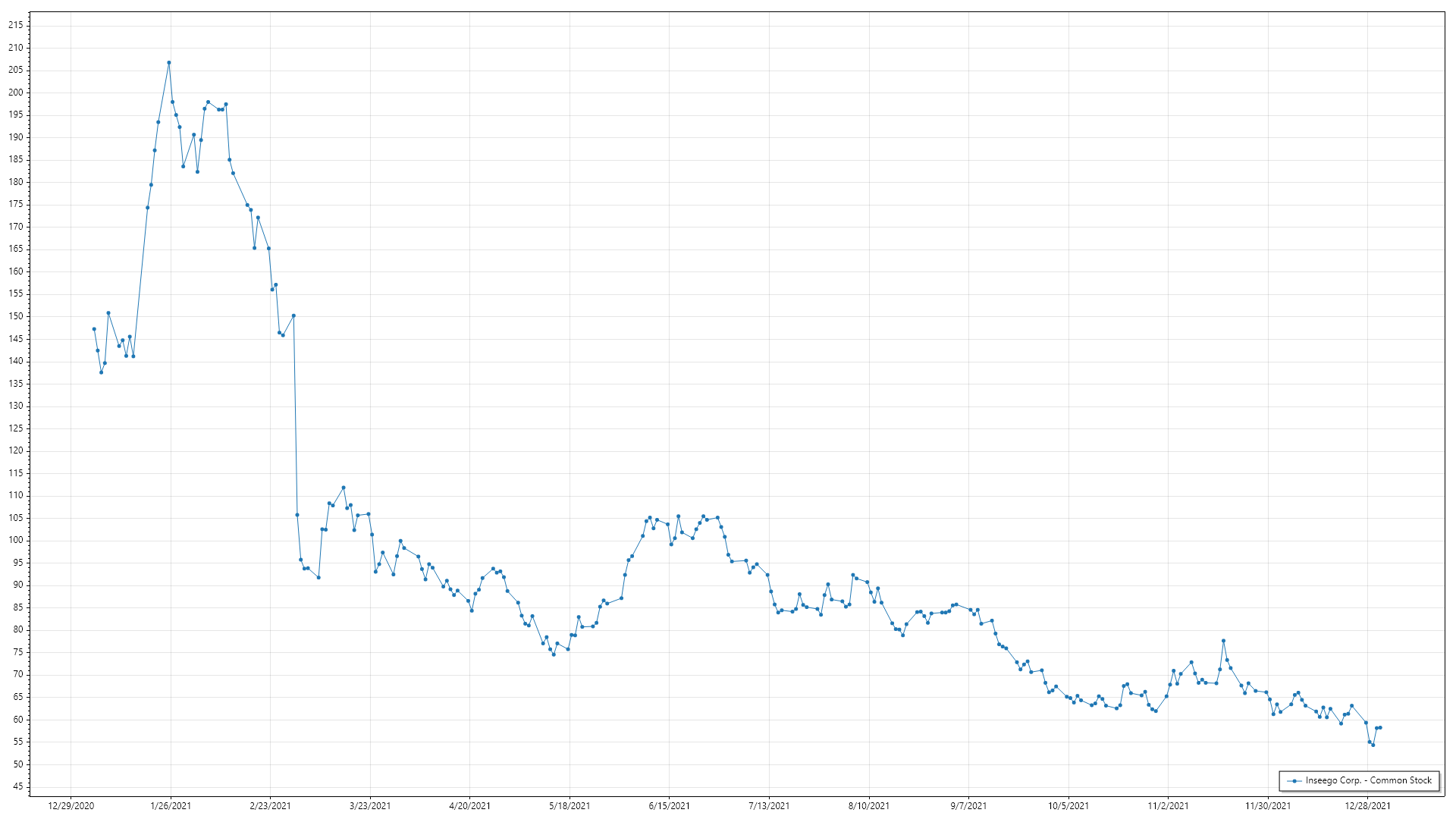The width and height of the screenshot is (1456, 819).
Task: Select the 100 y-axis value label
Action: click(x=16, y=540)
